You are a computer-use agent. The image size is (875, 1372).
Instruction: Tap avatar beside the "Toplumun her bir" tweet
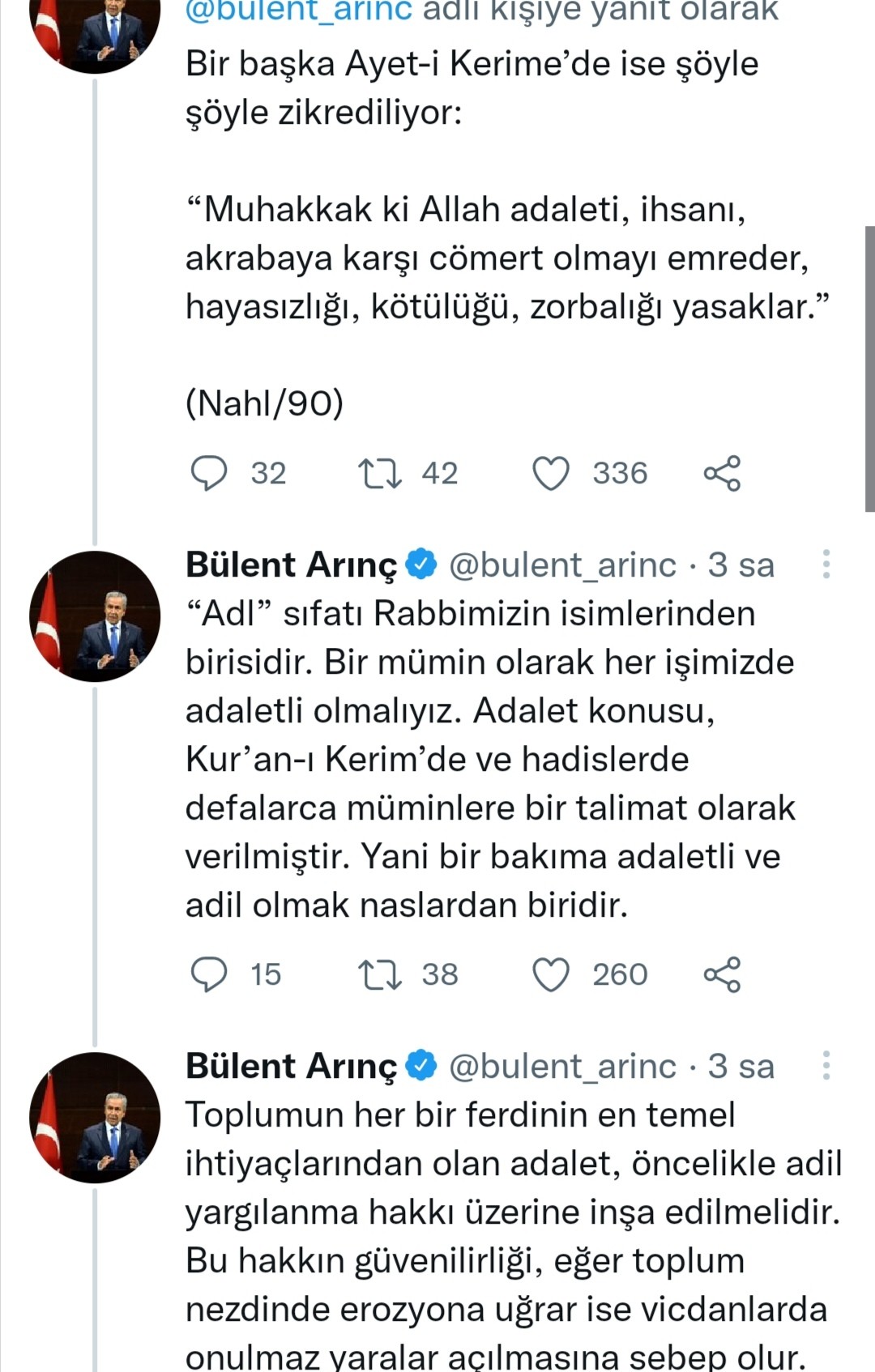pyautogui.click(x=95, y=1118)
